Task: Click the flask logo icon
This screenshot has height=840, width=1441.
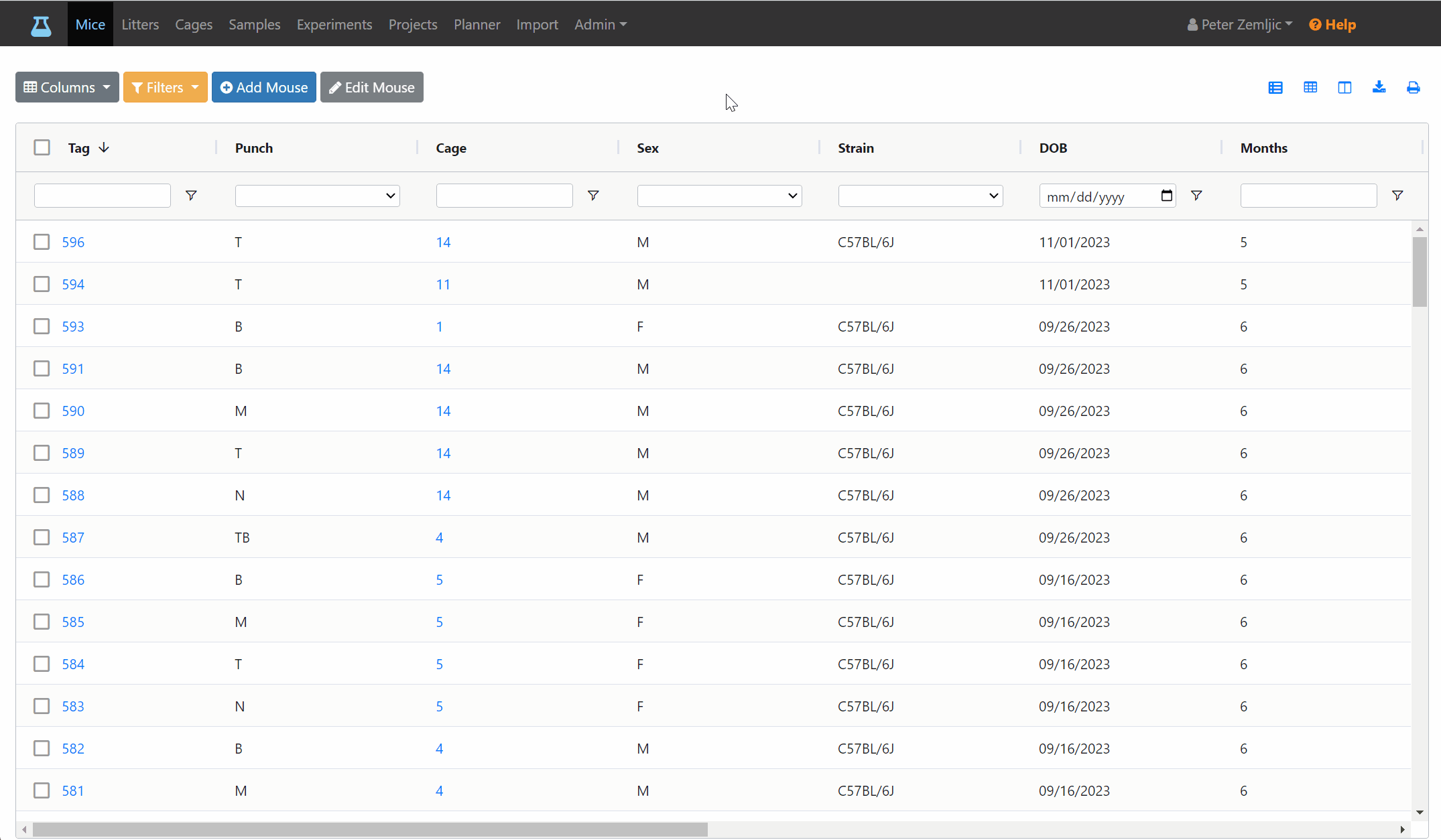Action: (x=41, y=25)
